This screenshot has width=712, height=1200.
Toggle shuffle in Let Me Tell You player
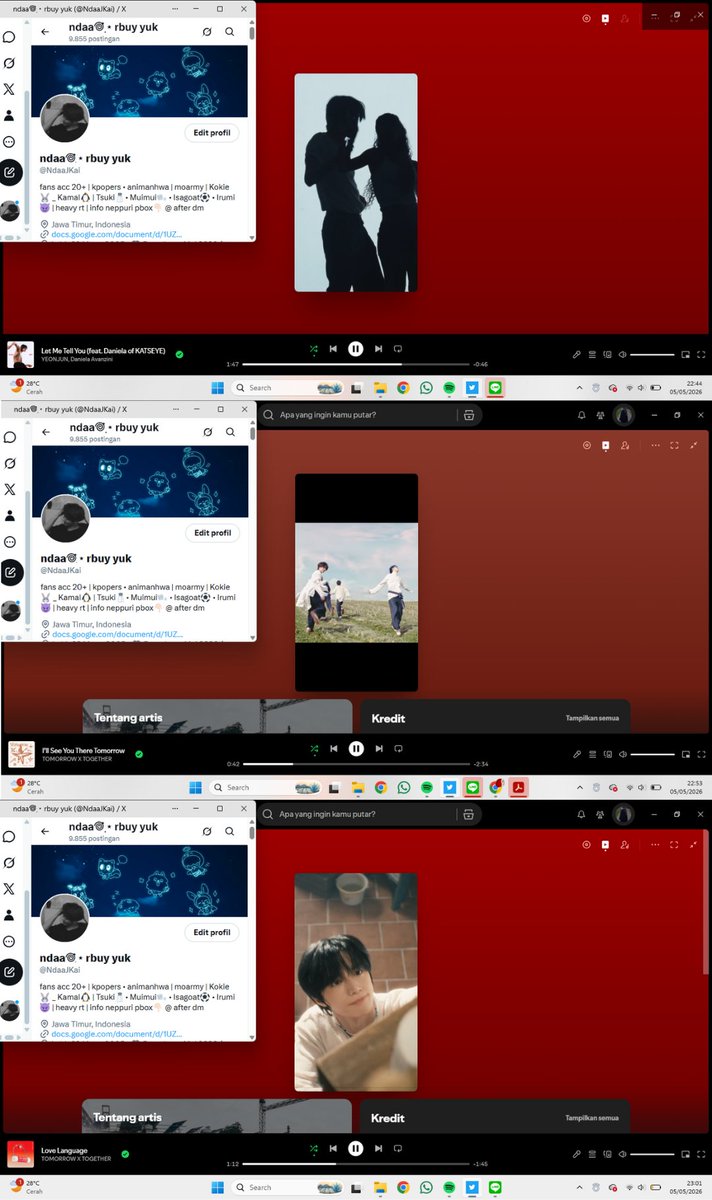(313, 349)
